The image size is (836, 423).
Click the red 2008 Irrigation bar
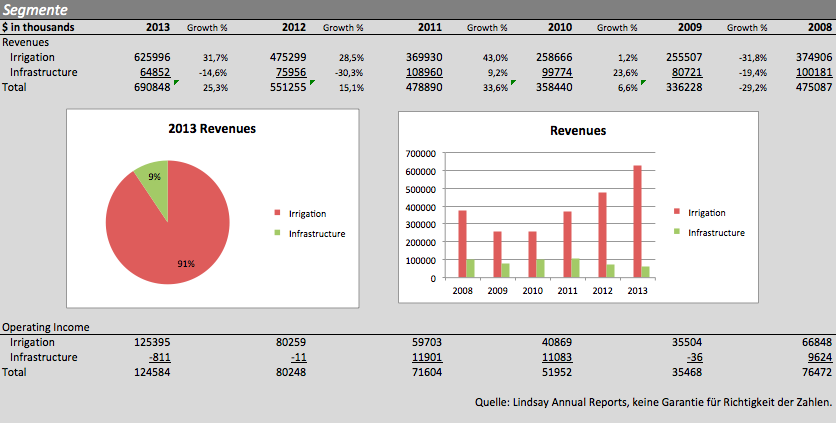pyautogui.click(x=462, y=244)
